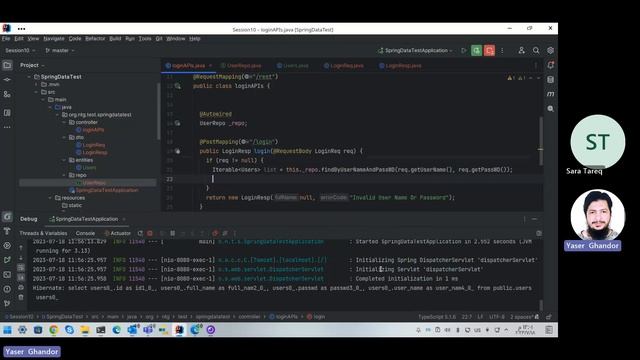The image size is (640, 360).
Task: Open the Build menu
Action: [115, 38]
